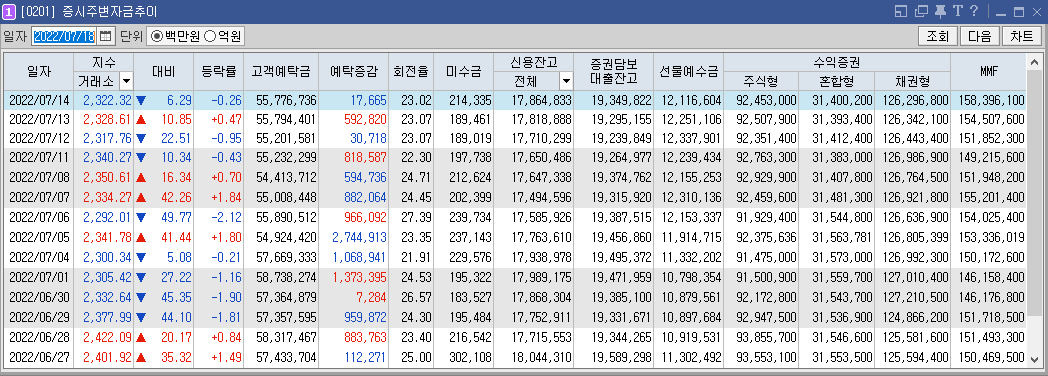Open help with the question mark icon
1048x376 pixels.
tap(973, 11)
